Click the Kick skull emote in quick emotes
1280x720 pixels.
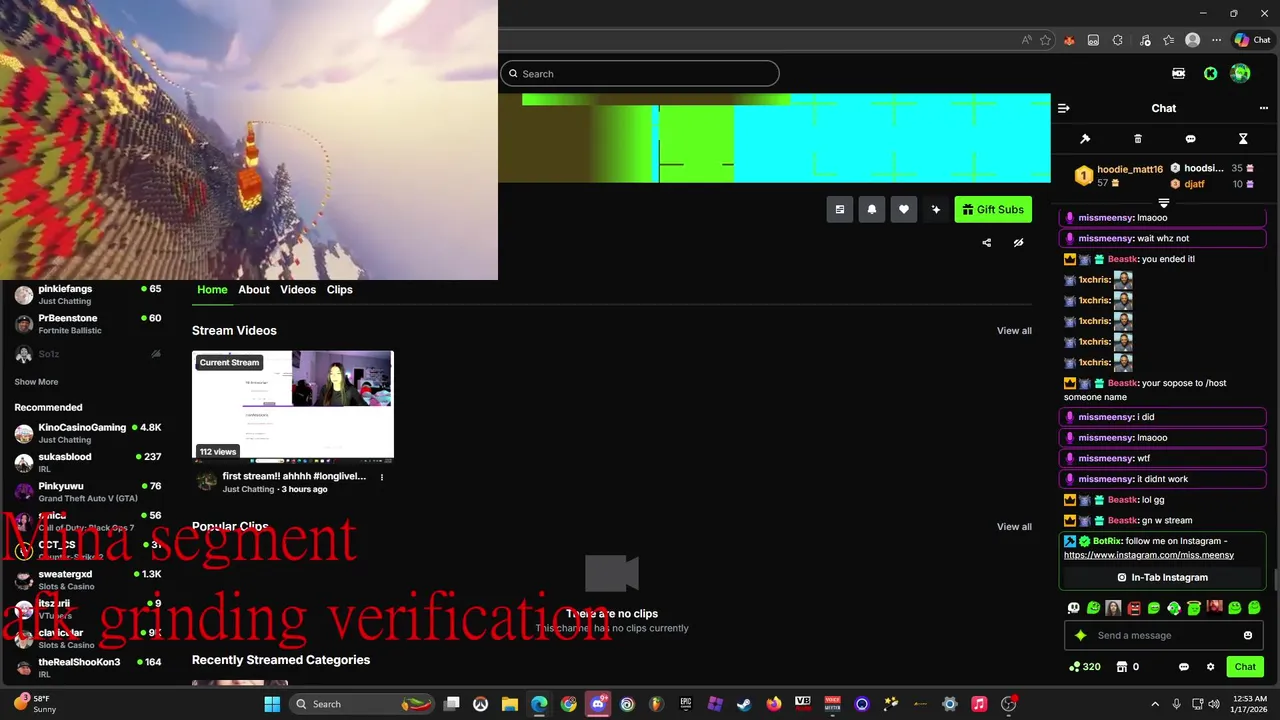(1074, 608)
